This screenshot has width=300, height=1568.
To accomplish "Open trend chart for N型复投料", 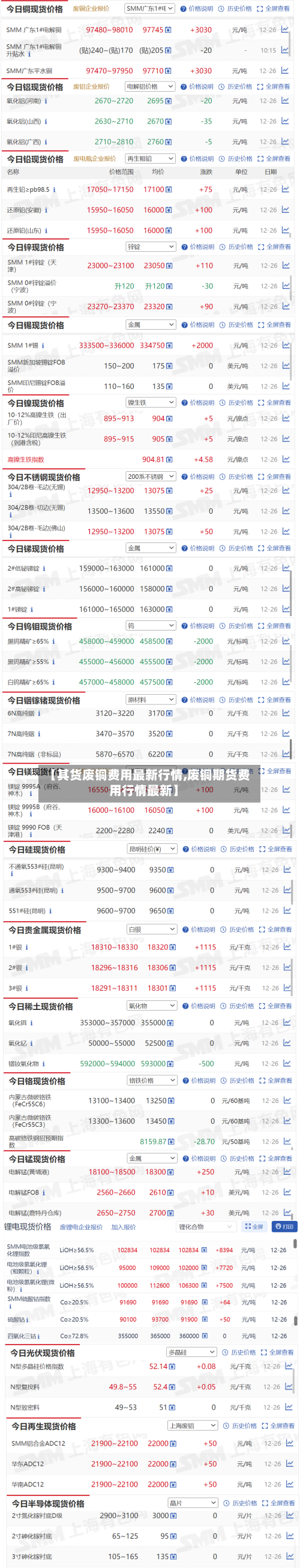I will (288, 1386).
